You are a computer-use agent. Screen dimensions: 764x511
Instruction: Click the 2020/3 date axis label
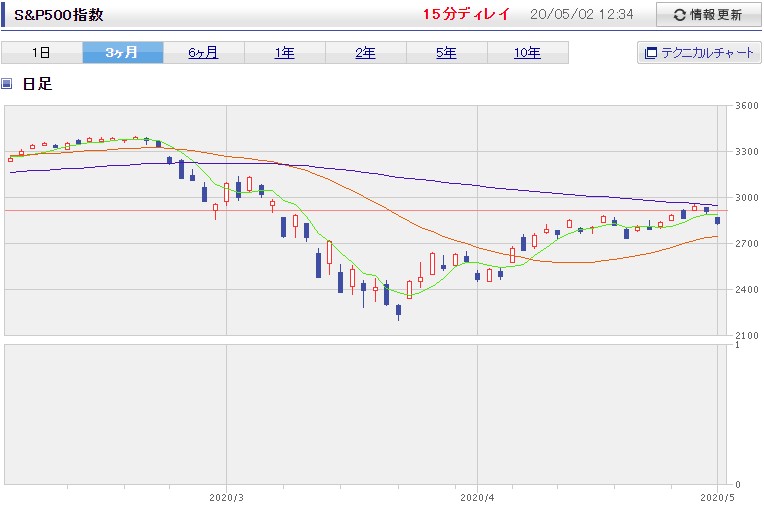pyautogui.click(x=227, y=497)
